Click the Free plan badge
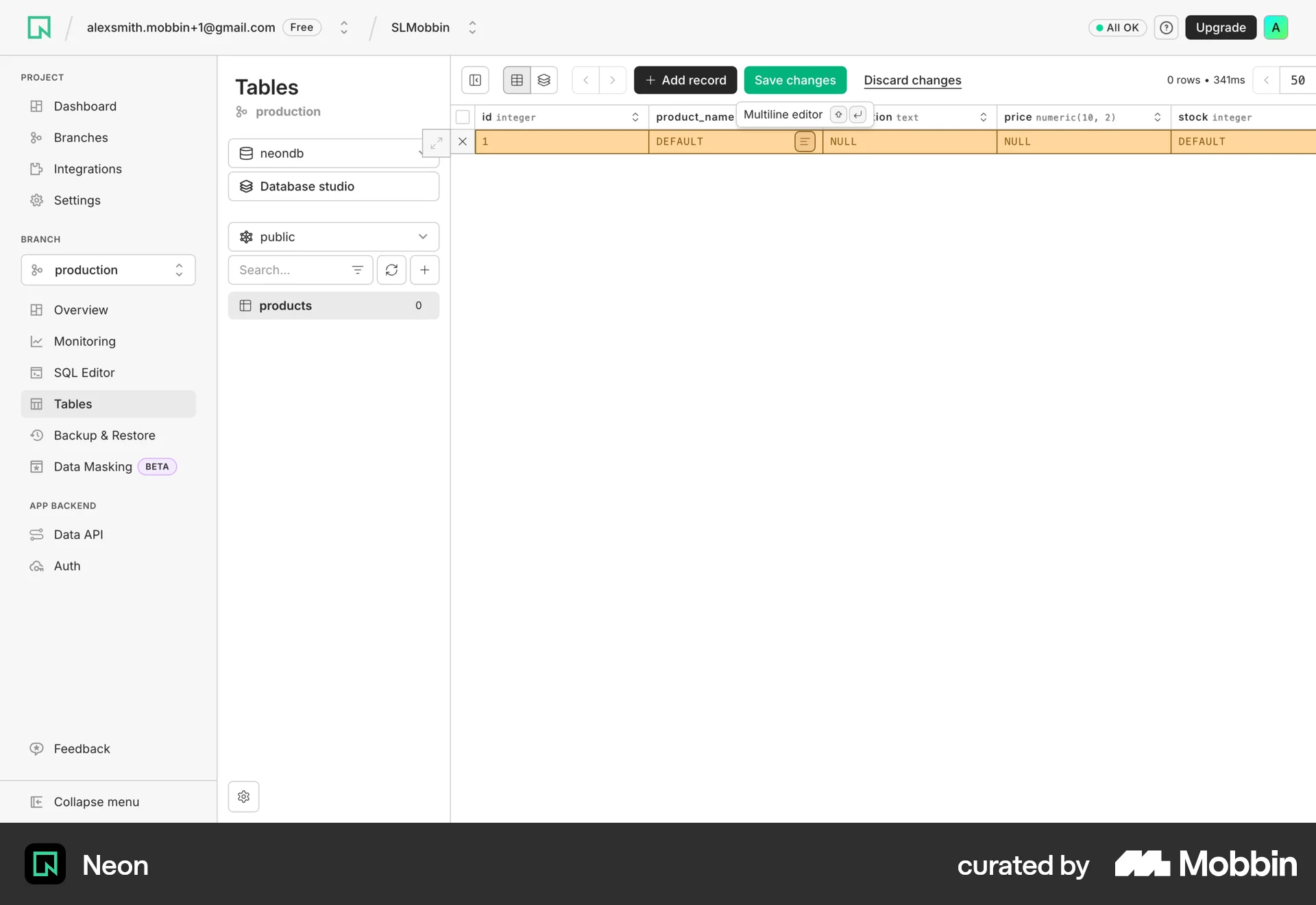1316x905 pixels. coord(302,27)
